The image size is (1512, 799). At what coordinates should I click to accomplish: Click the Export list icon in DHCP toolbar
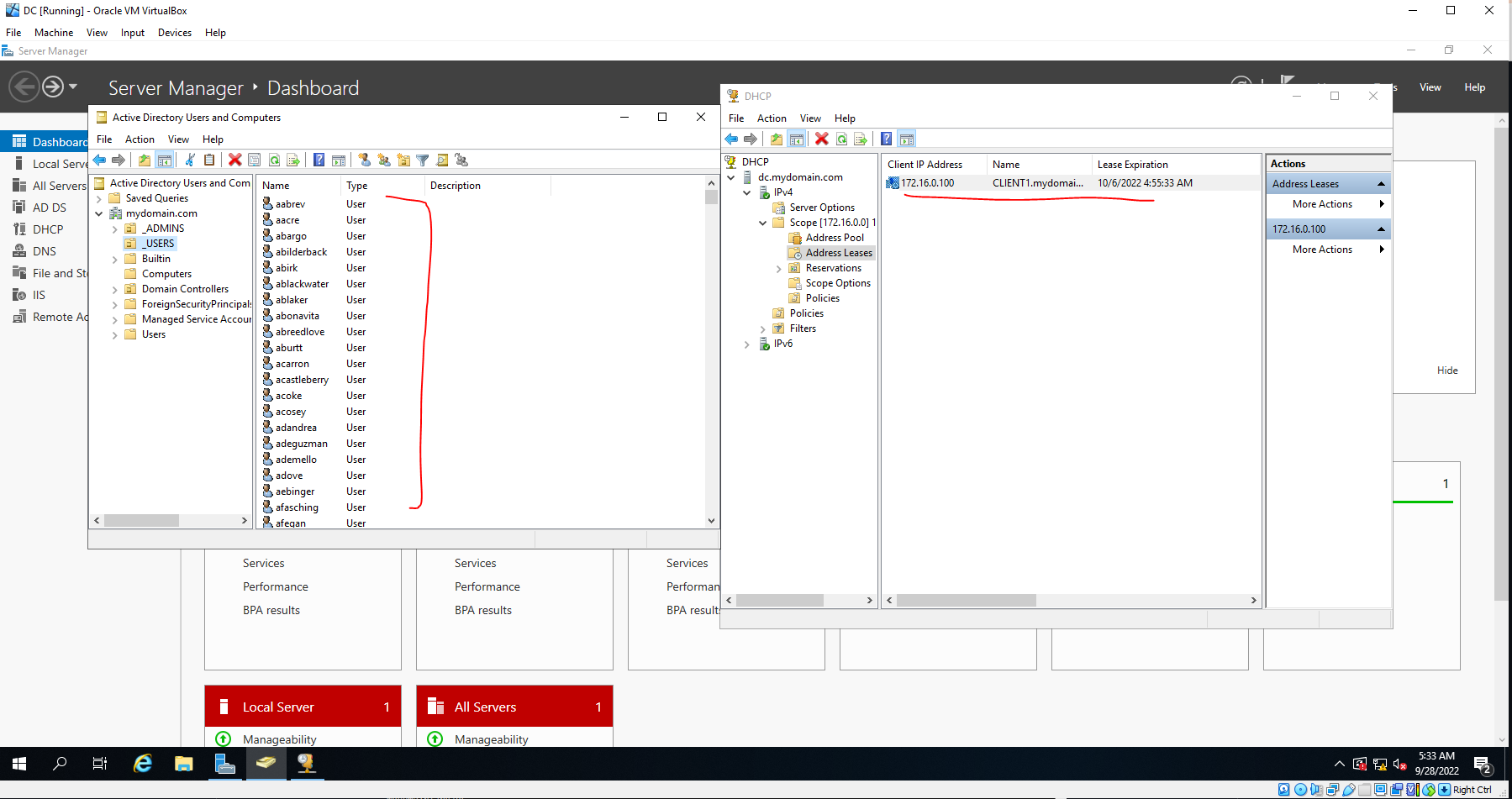point(861,139)
